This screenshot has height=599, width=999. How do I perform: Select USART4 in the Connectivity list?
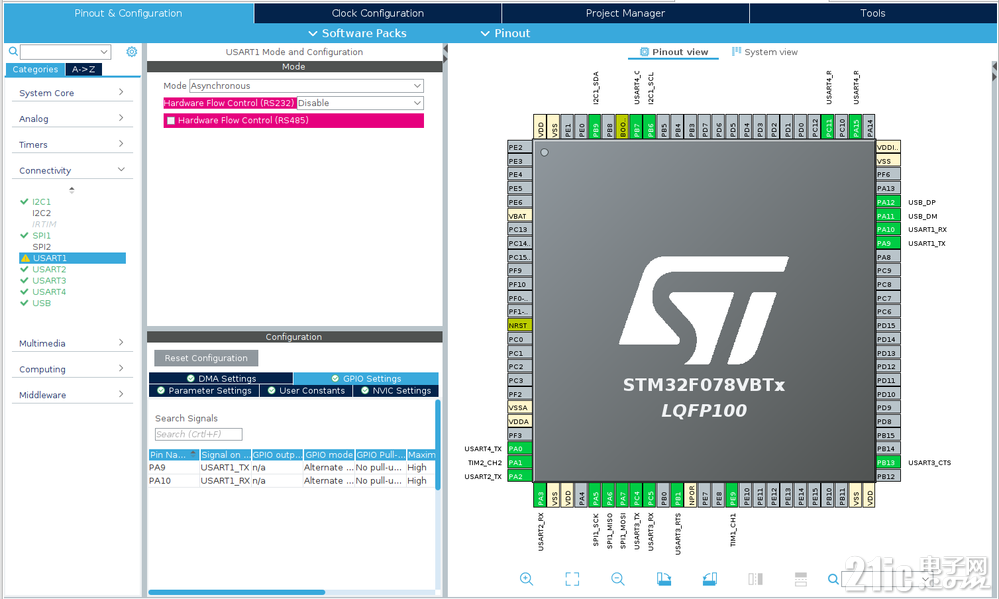49,292
